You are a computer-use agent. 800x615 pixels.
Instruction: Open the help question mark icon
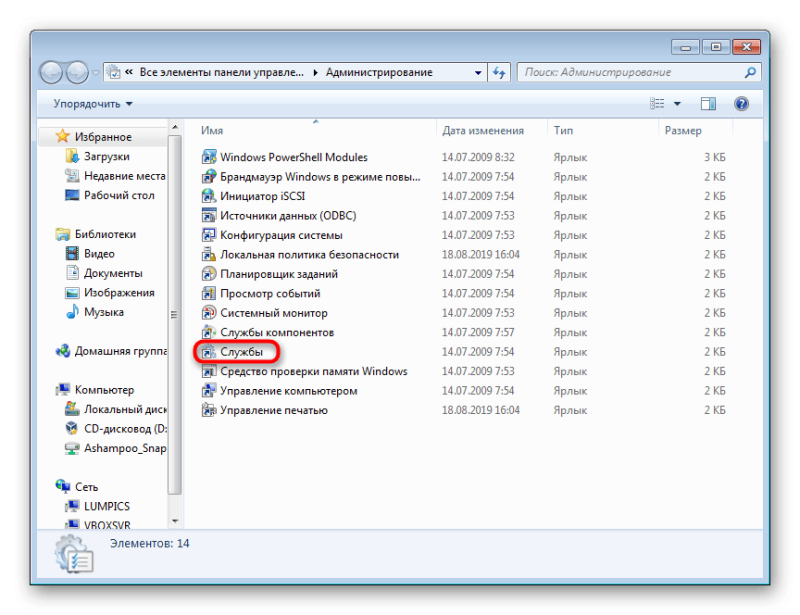741,104
